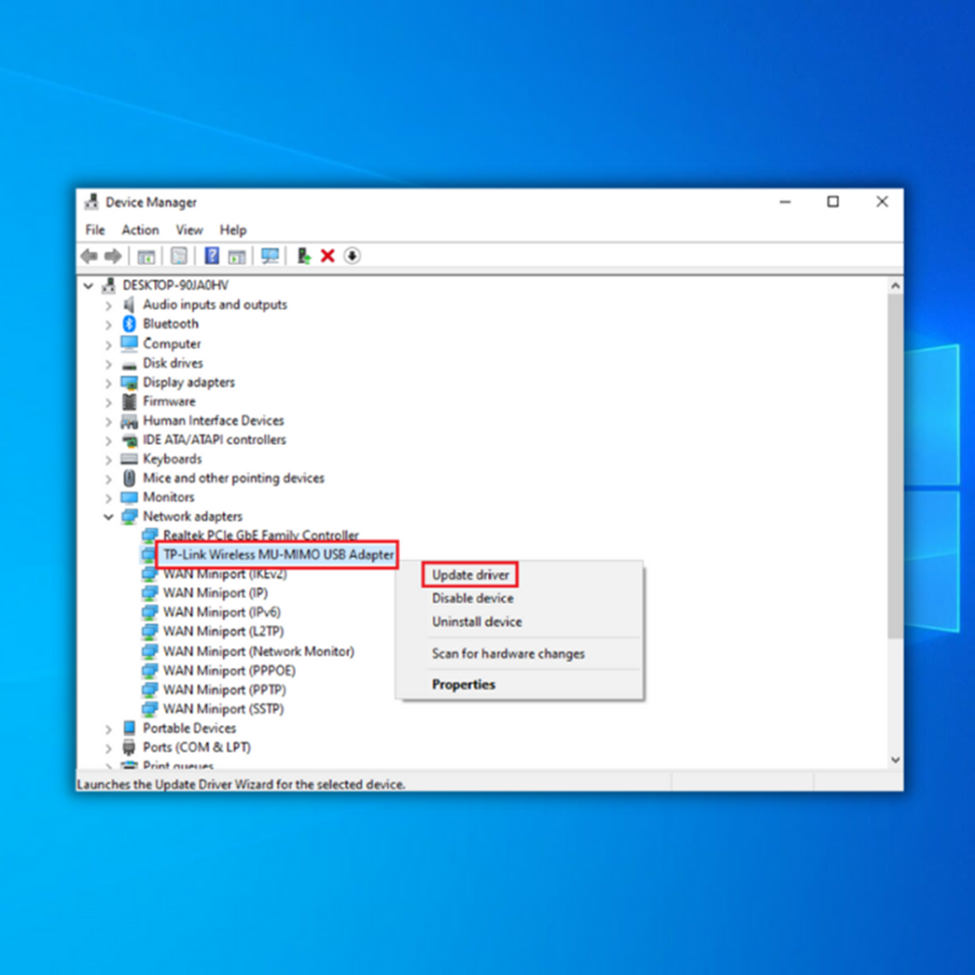Image resolution: width=975 pixels, height=975 pixels.
Task: Toggle the Show/Hide Action Pane toolbar icon
Action: (237, 256)
